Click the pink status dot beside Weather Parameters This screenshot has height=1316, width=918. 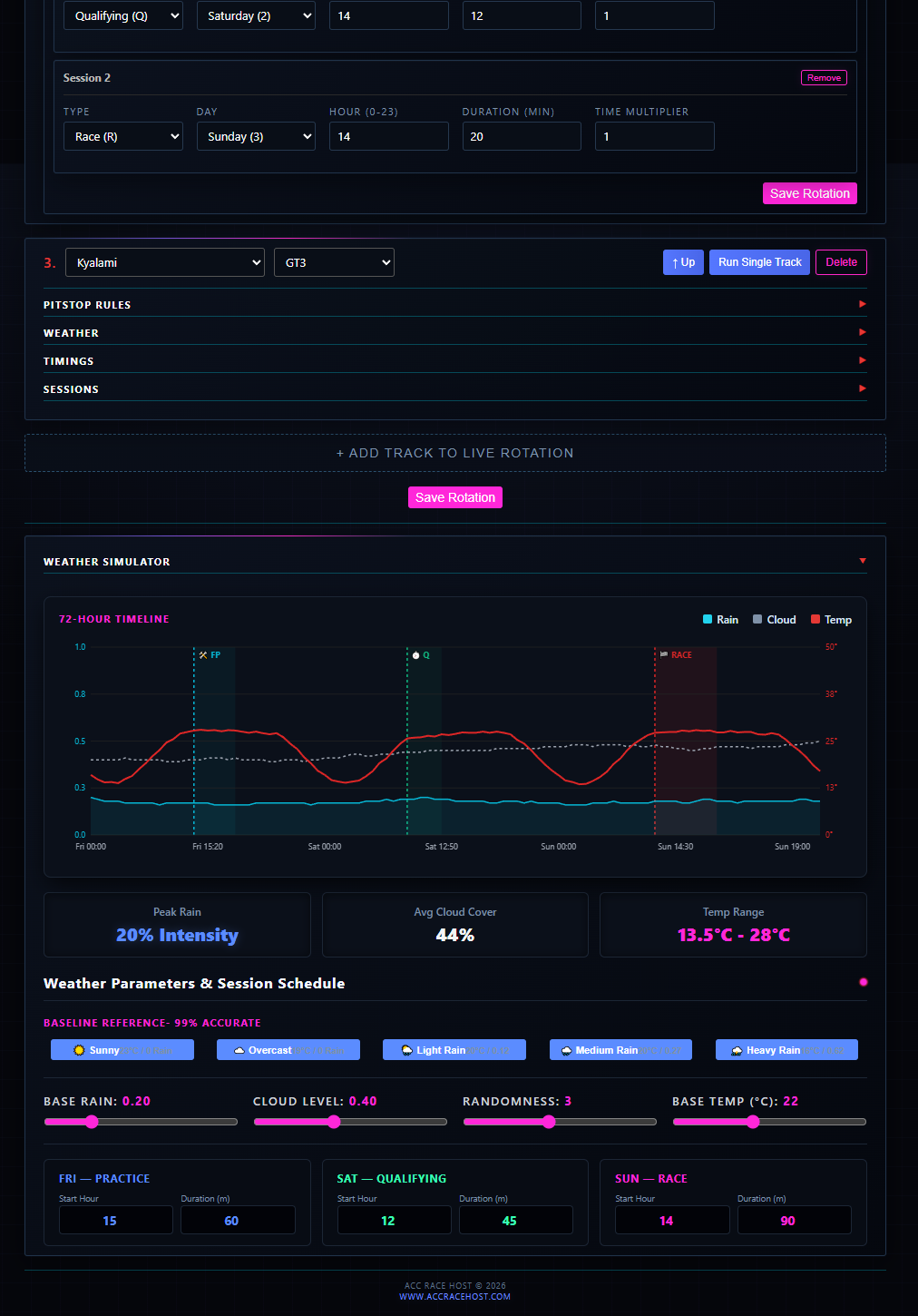863,982
